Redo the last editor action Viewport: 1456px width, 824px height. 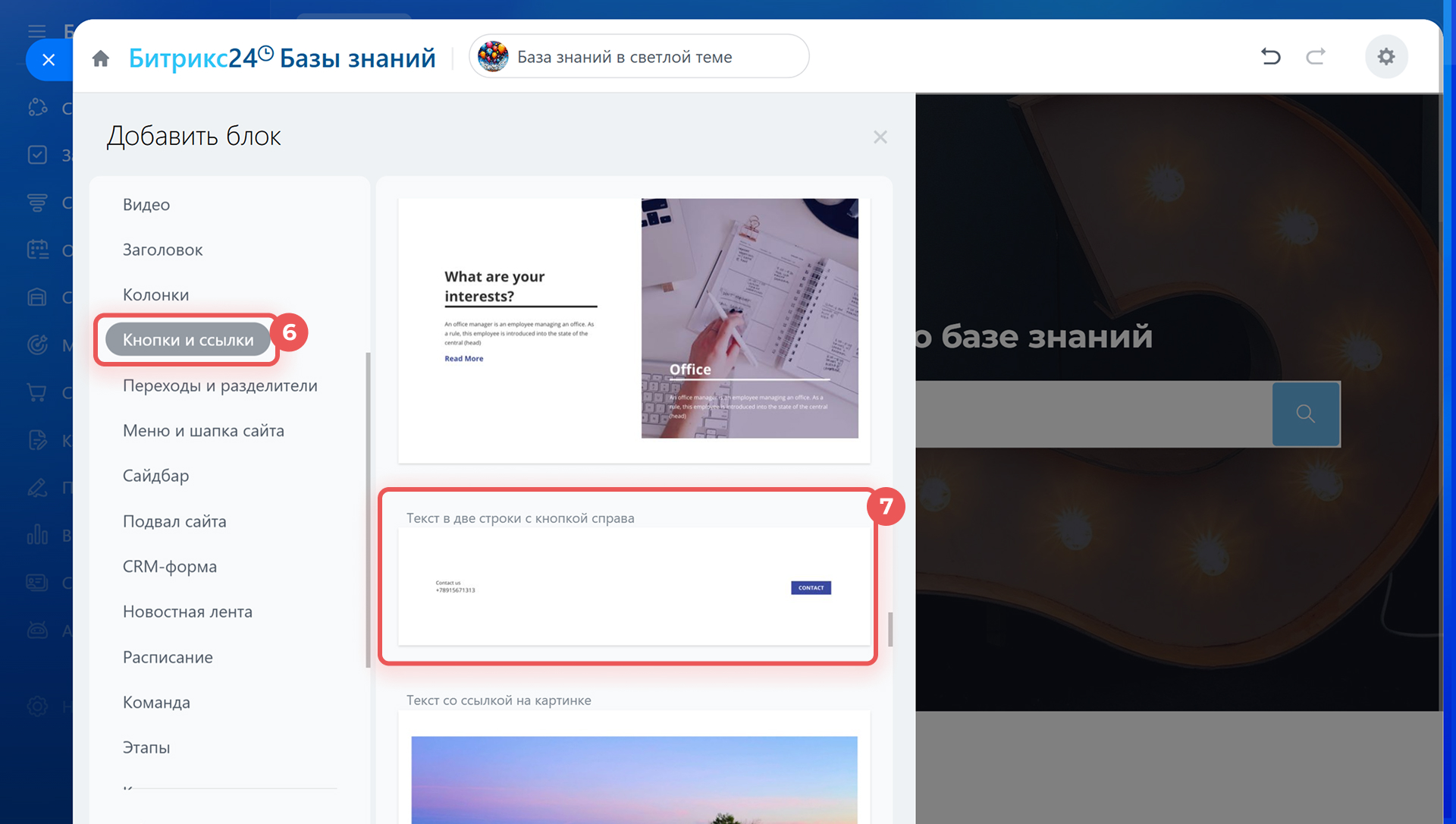click(1316, 56)
